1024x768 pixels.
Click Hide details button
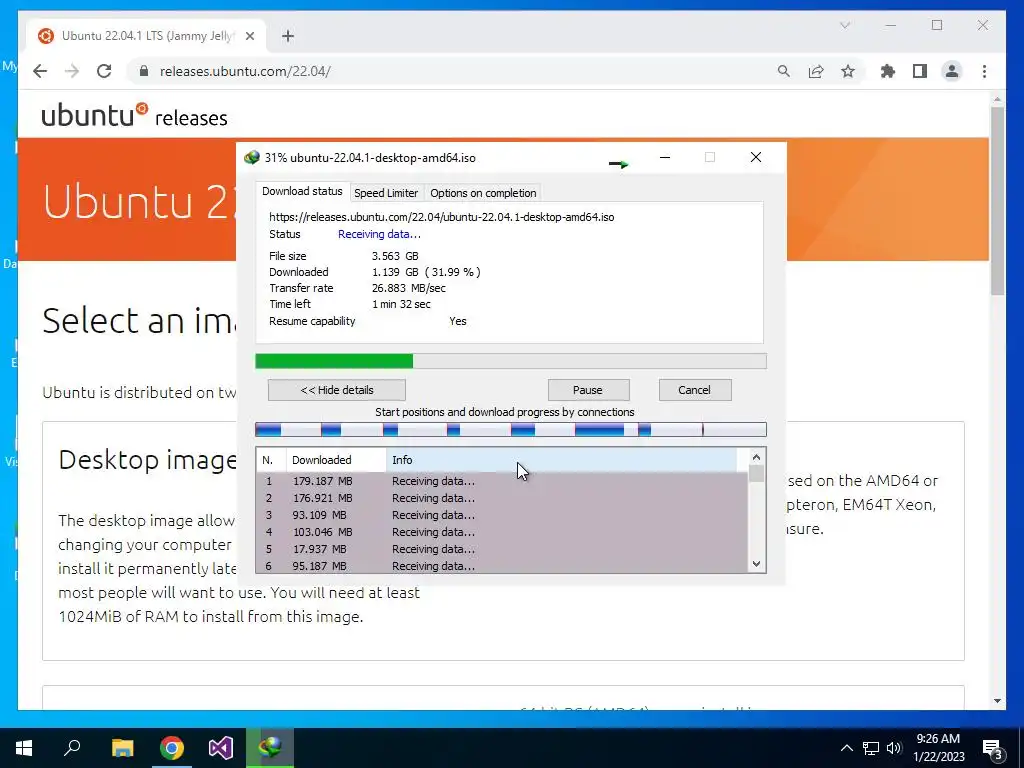336,390
